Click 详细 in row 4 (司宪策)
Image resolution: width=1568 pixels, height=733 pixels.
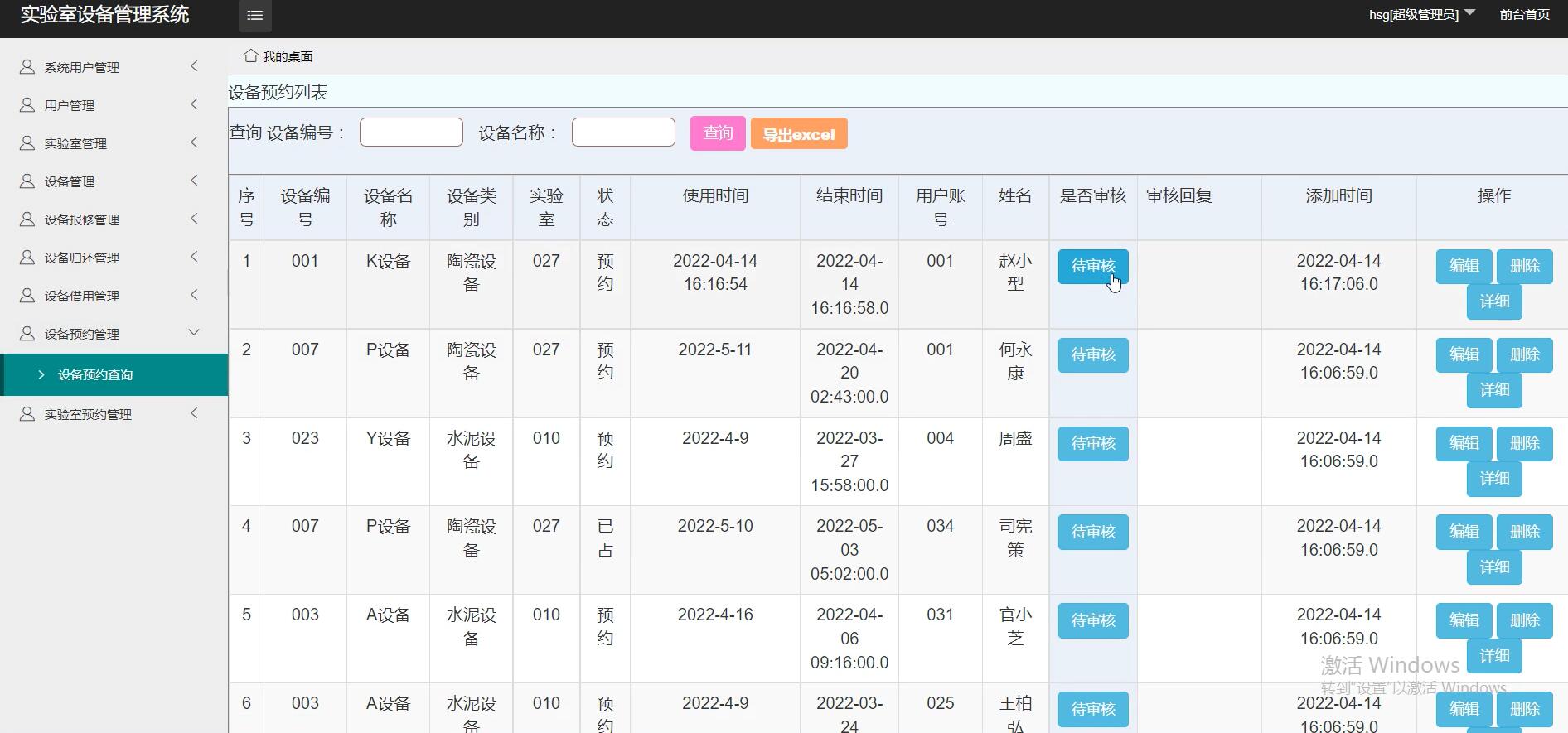click(1494, 567)
